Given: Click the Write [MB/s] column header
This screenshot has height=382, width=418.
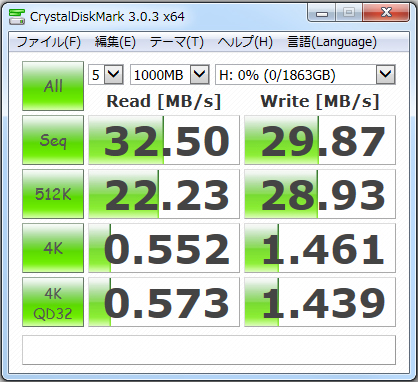Looking at the screenshot, I should tap(320, 101).
